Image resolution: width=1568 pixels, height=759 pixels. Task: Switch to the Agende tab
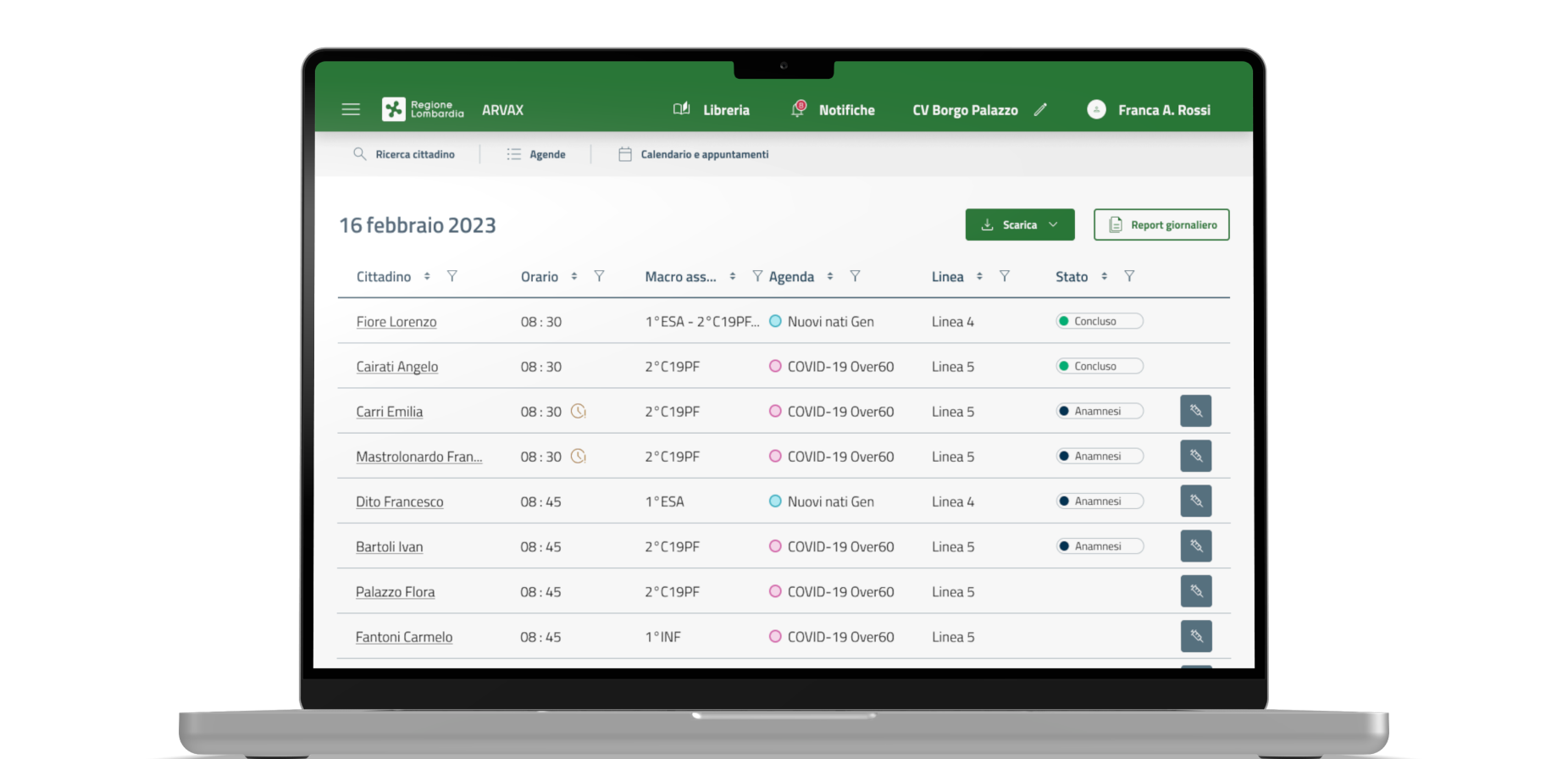coord(536,154)
